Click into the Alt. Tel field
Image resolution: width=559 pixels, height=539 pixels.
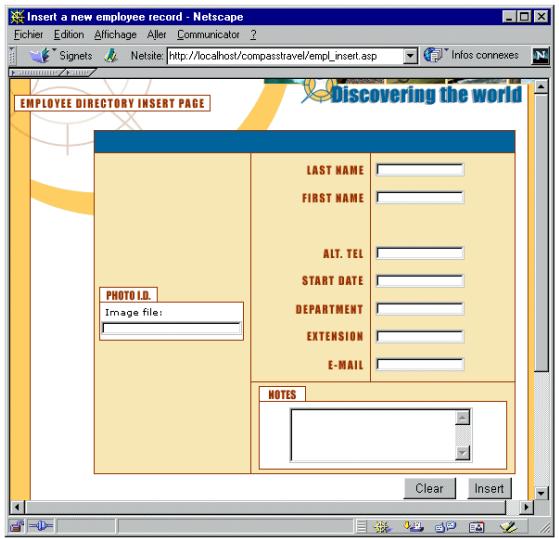[x=420, y=253]
